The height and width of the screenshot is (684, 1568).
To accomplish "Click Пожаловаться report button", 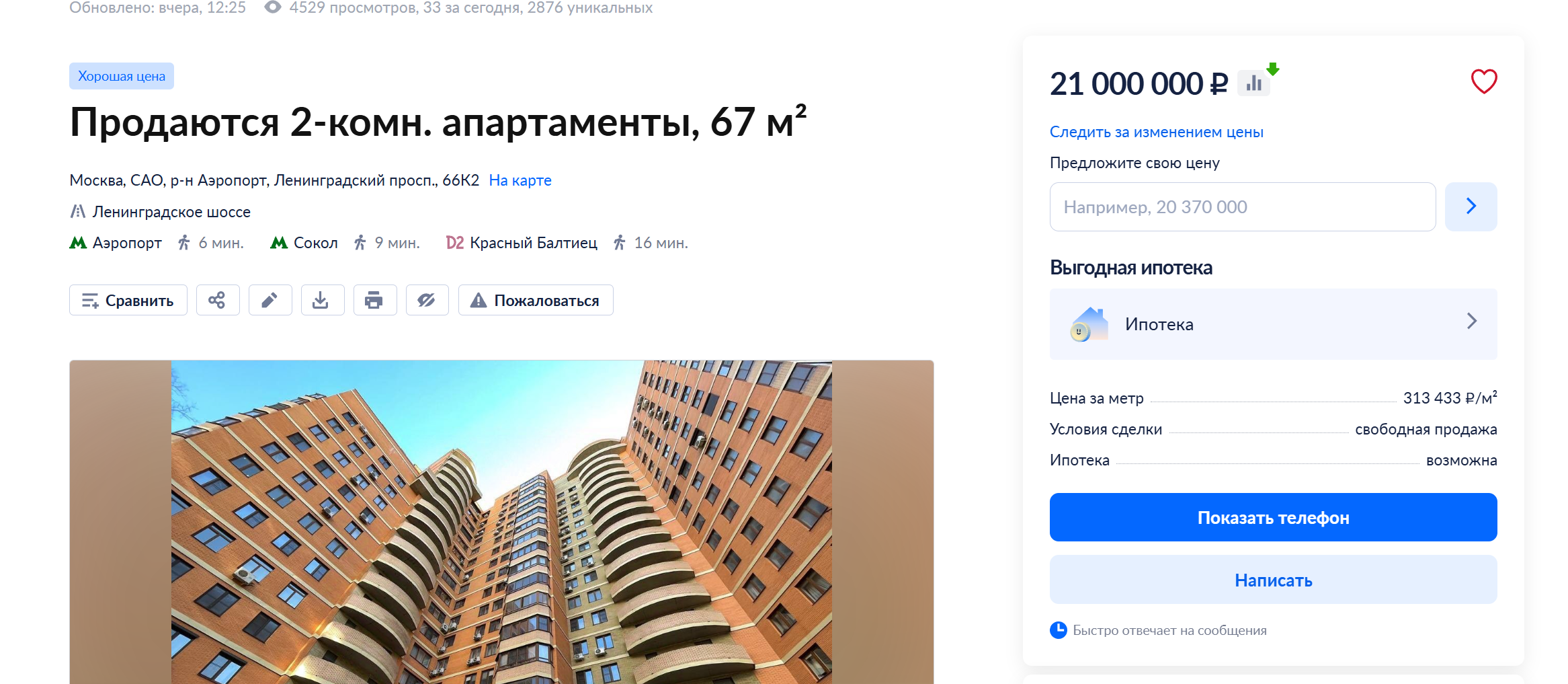I will 536,300.
